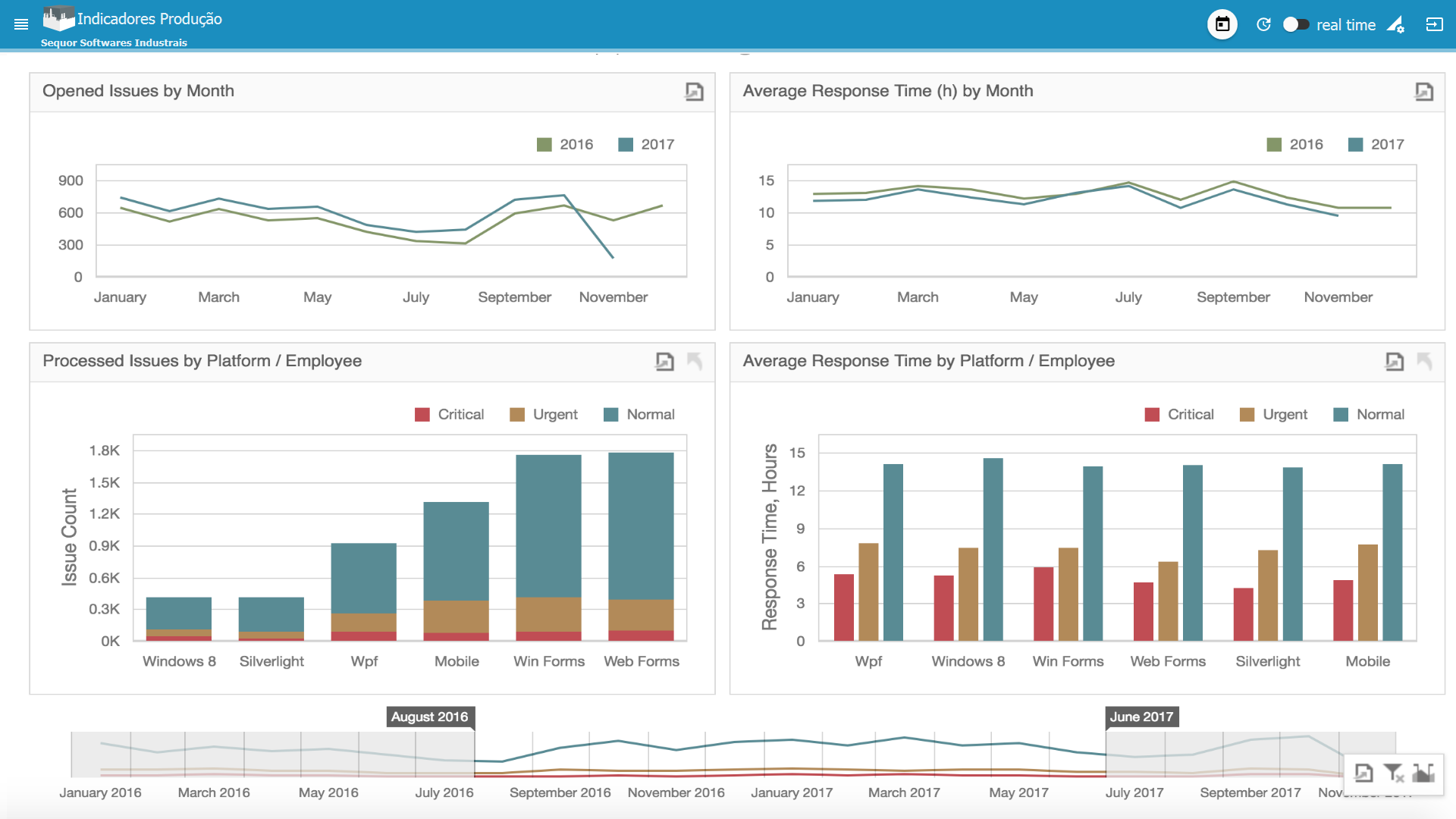The width and height of the screenshot is (1456, 819).
Task: Toggle the real time switch
Action: tap(1296, 24)
